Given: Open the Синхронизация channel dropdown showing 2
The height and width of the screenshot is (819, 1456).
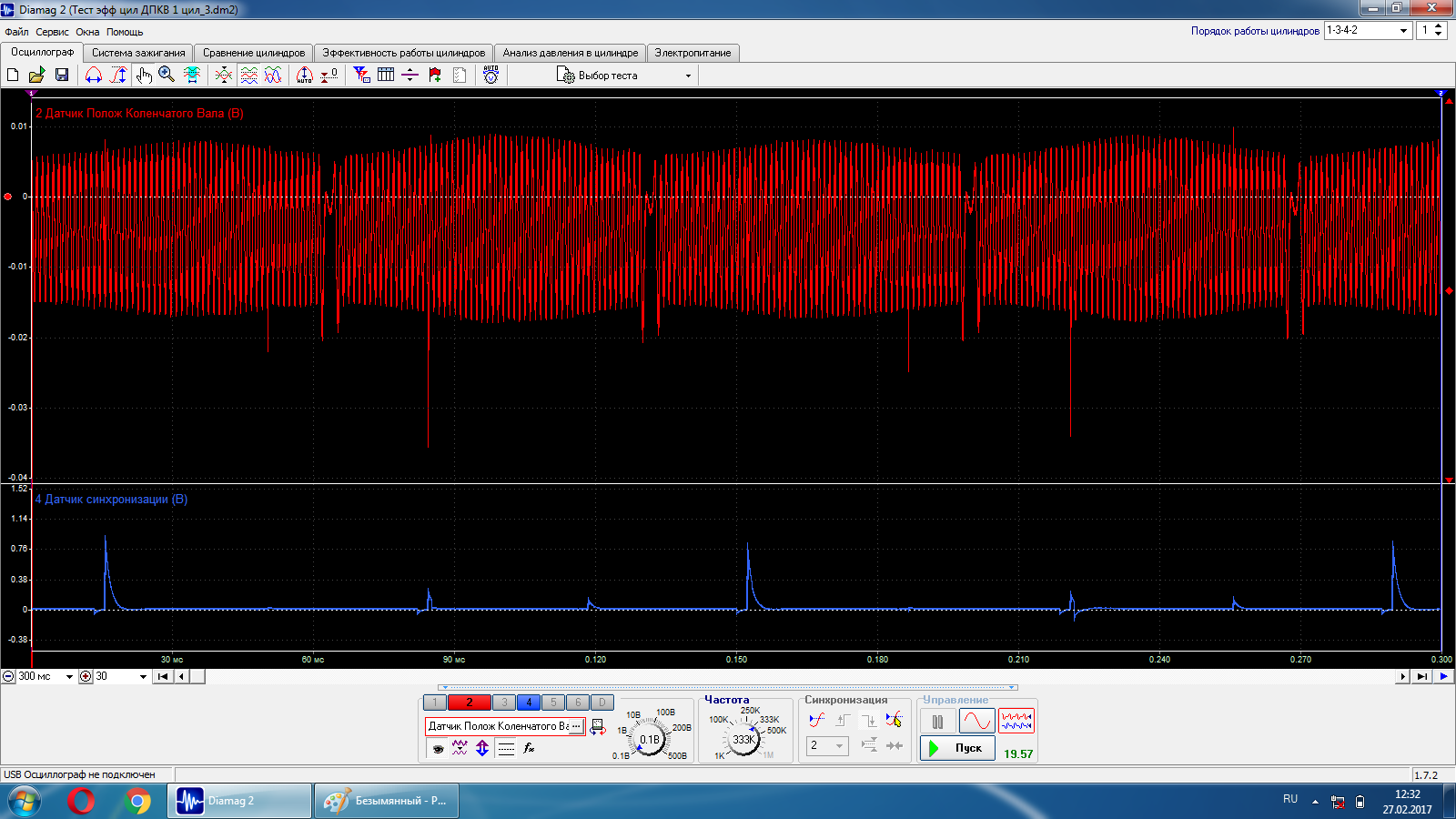Looking at the screenshot, I should [x=827, y=745].
